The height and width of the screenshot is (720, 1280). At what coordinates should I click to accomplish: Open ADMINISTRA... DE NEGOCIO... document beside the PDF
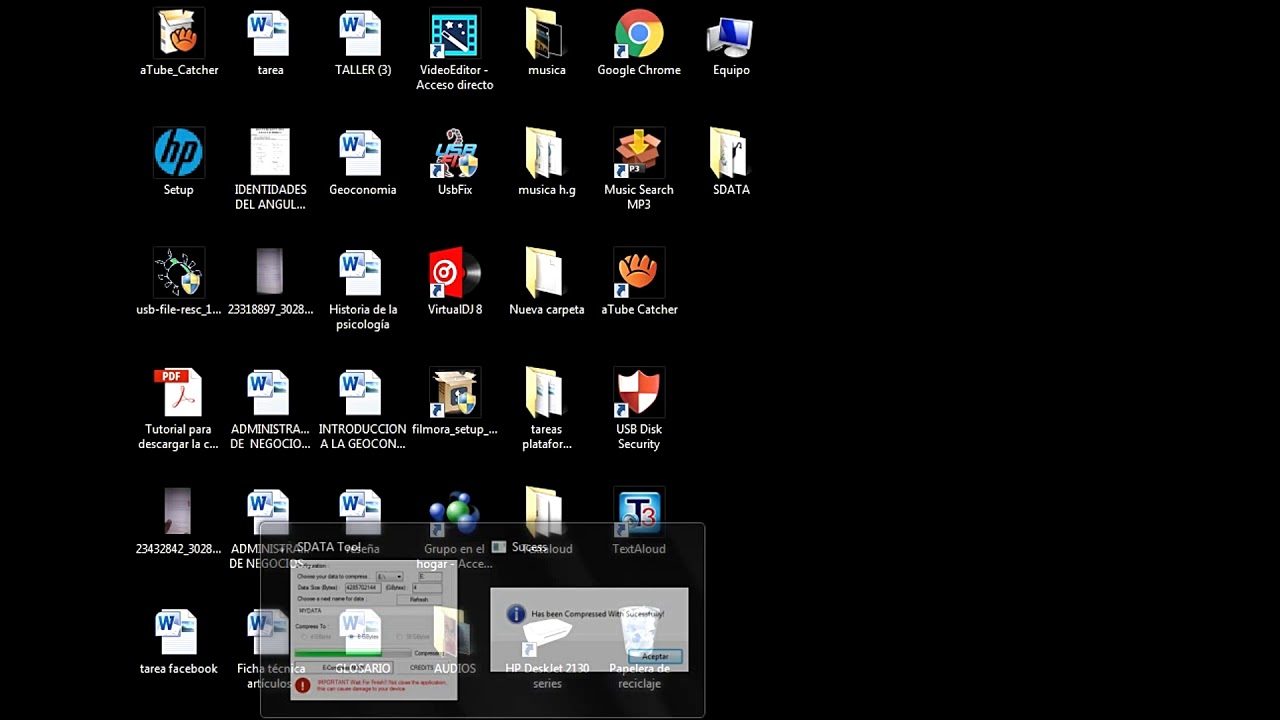[270, 408]
